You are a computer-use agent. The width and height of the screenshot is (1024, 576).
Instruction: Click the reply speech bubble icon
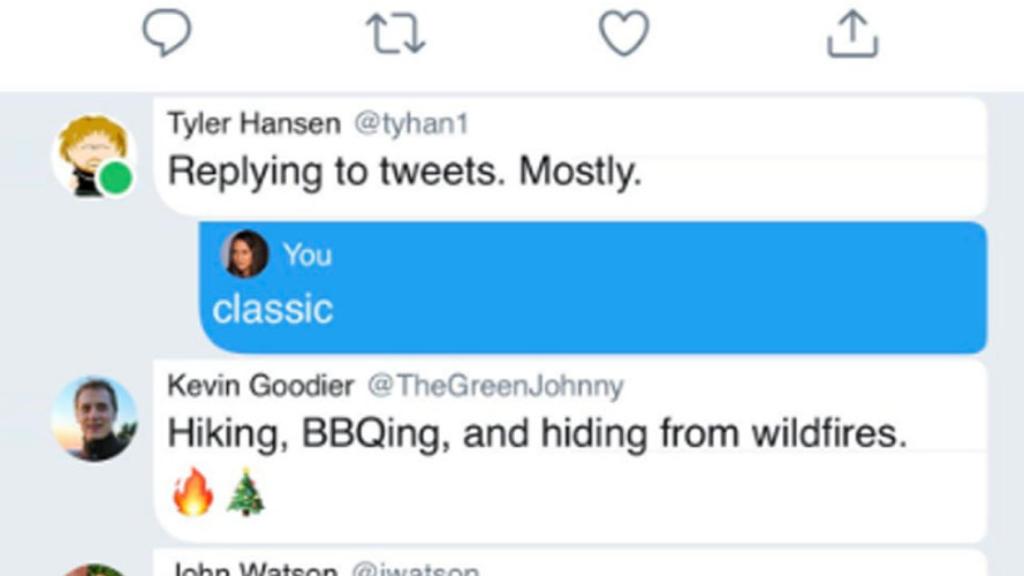(x=167, y=35)
